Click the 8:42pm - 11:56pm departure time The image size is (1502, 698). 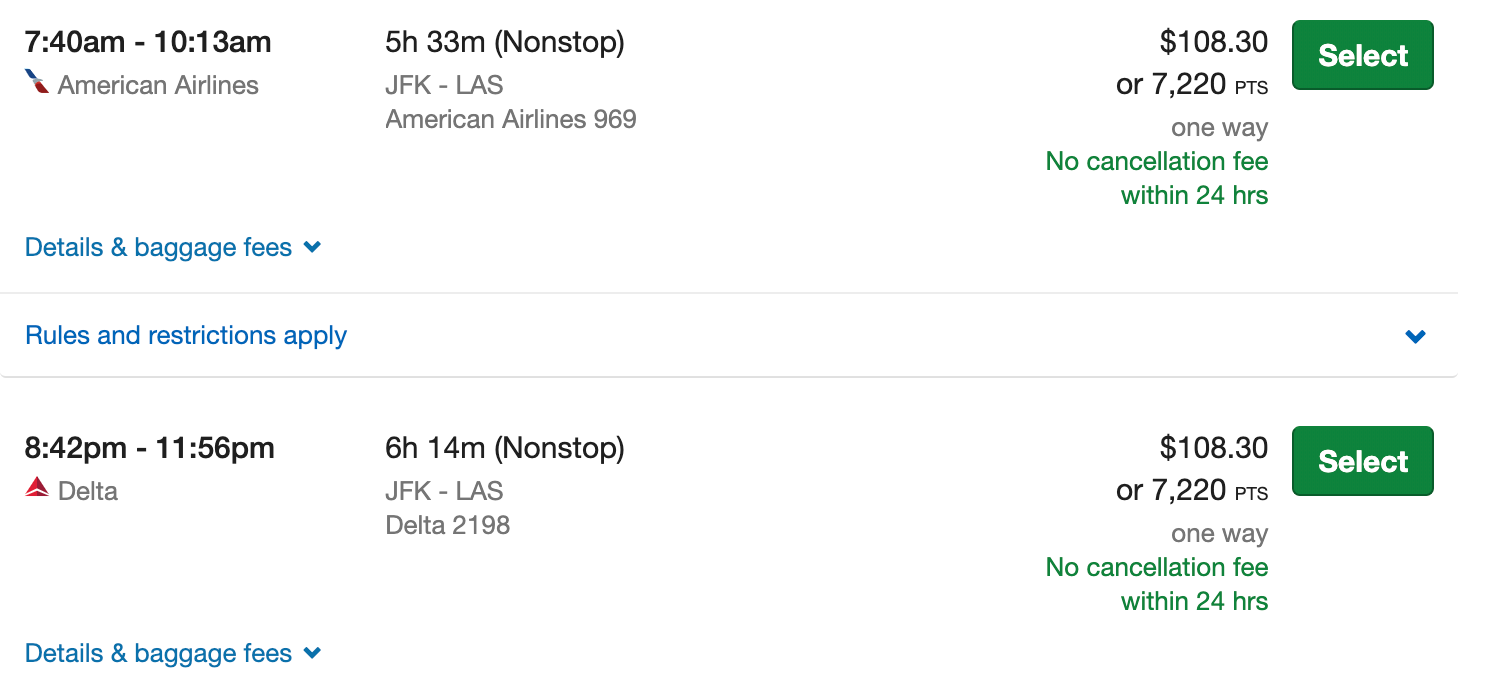149,448
